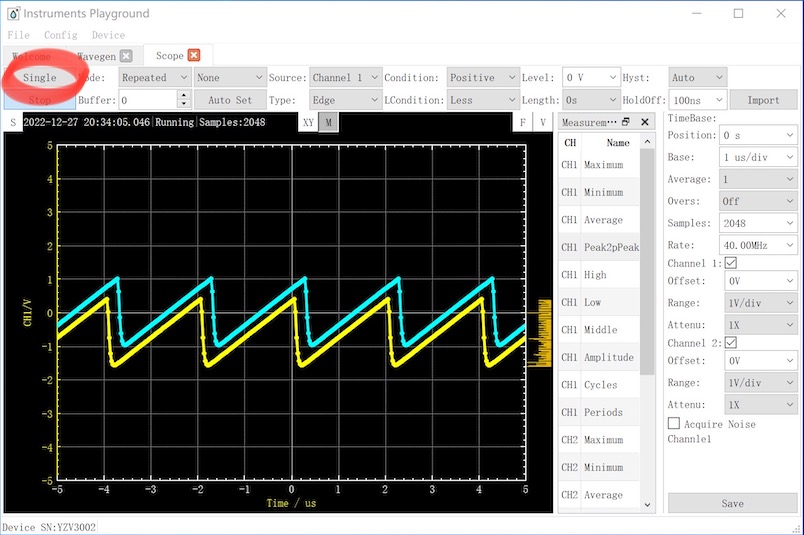Click the Save button
Viewport: 804px width, 535px height.
tap(732, 503)
